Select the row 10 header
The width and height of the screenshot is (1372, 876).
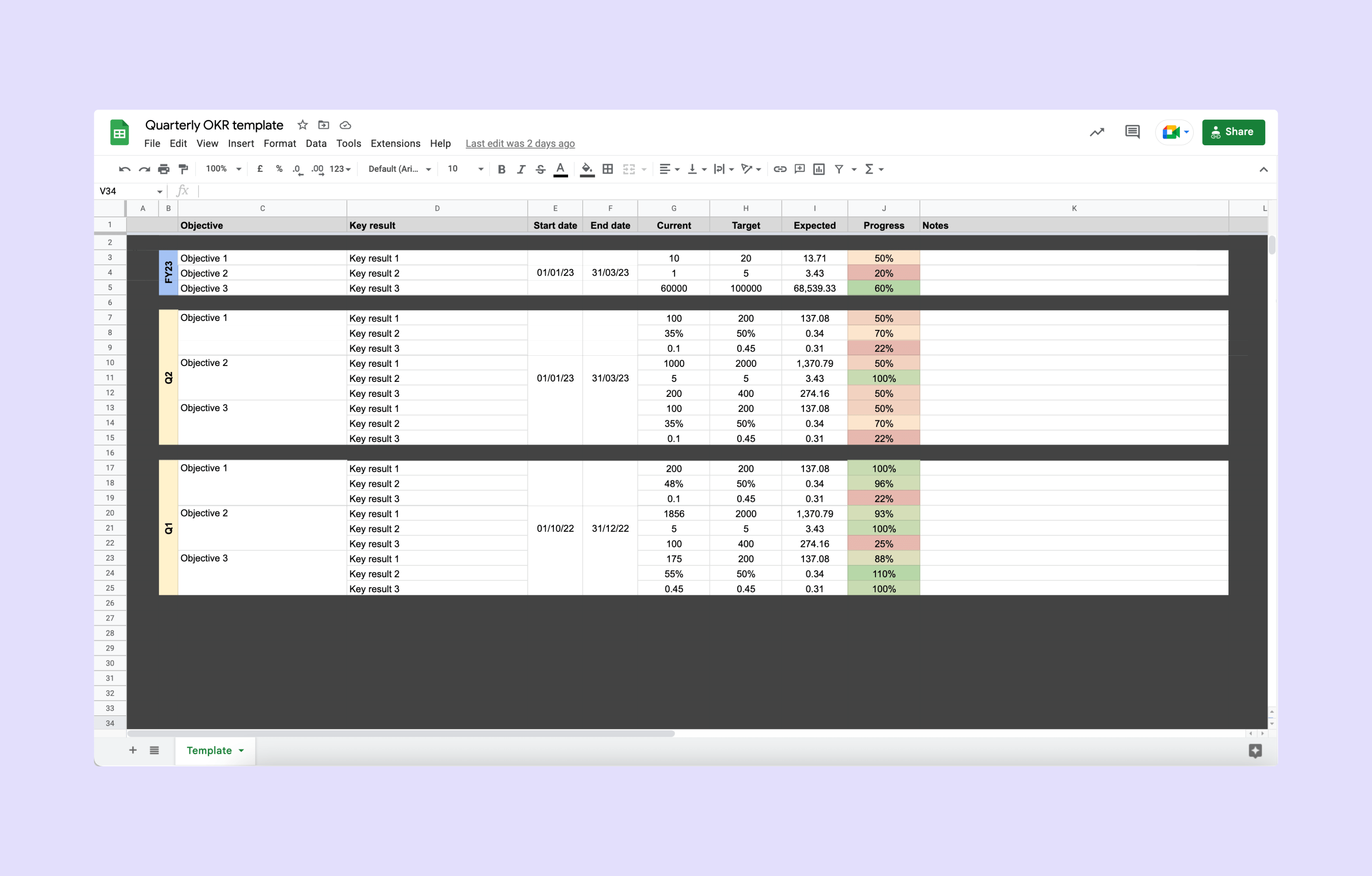click(110, 363)
